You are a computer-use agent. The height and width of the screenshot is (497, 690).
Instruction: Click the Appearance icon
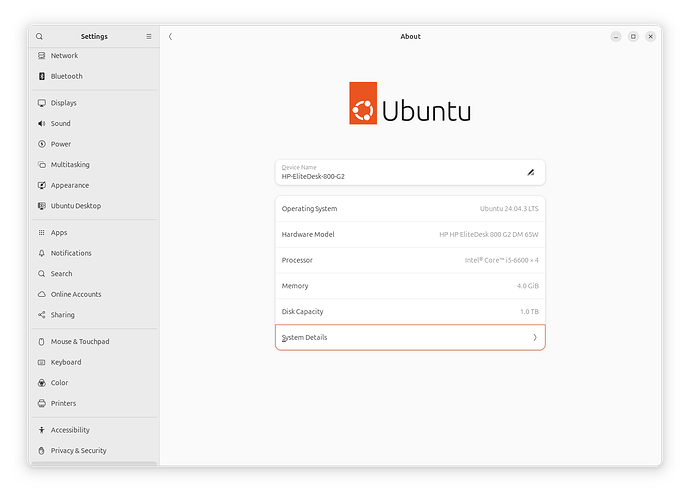tap(41, 185)
